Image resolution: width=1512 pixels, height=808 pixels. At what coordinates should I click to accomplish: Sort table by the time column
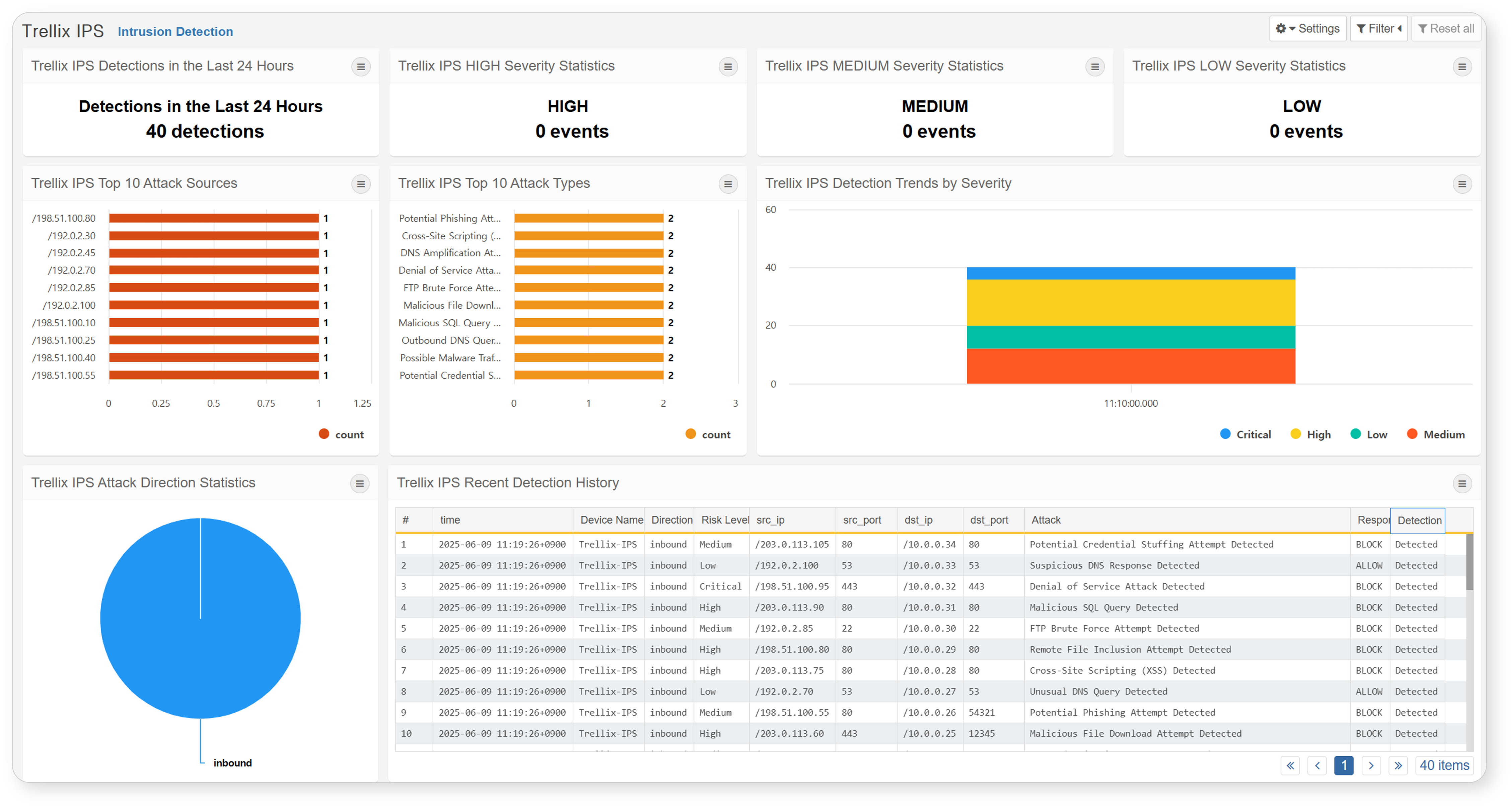tap(502, 520)
